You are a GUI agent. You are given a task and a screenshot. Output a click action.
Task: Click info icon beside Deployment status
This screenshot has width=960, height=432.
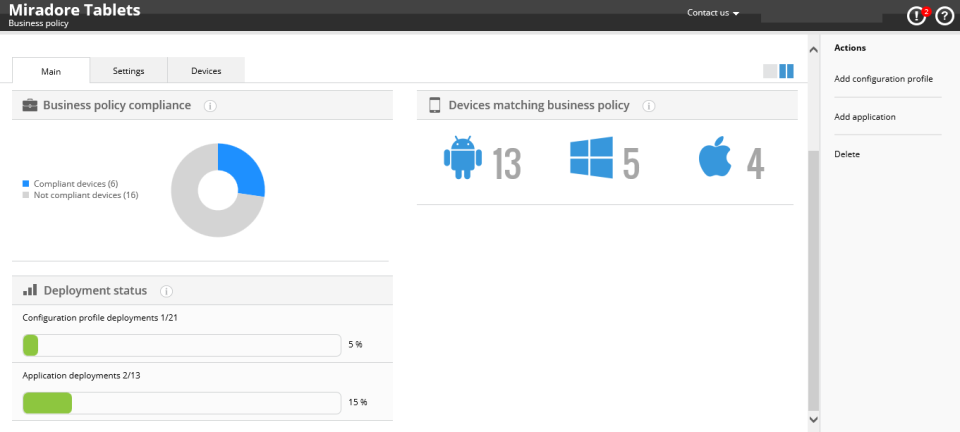[x=166, y=291]
